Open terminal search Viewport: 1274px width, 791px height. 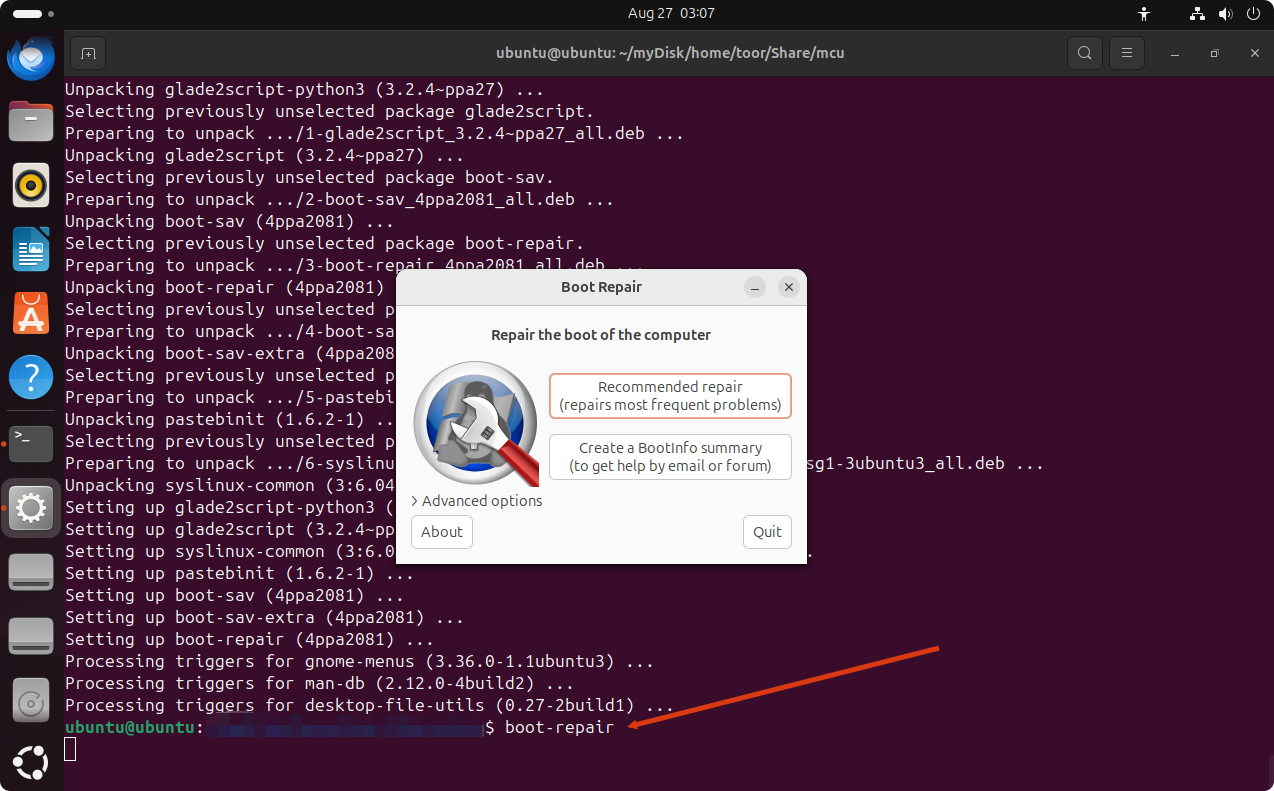click(x=1084, y=53)
